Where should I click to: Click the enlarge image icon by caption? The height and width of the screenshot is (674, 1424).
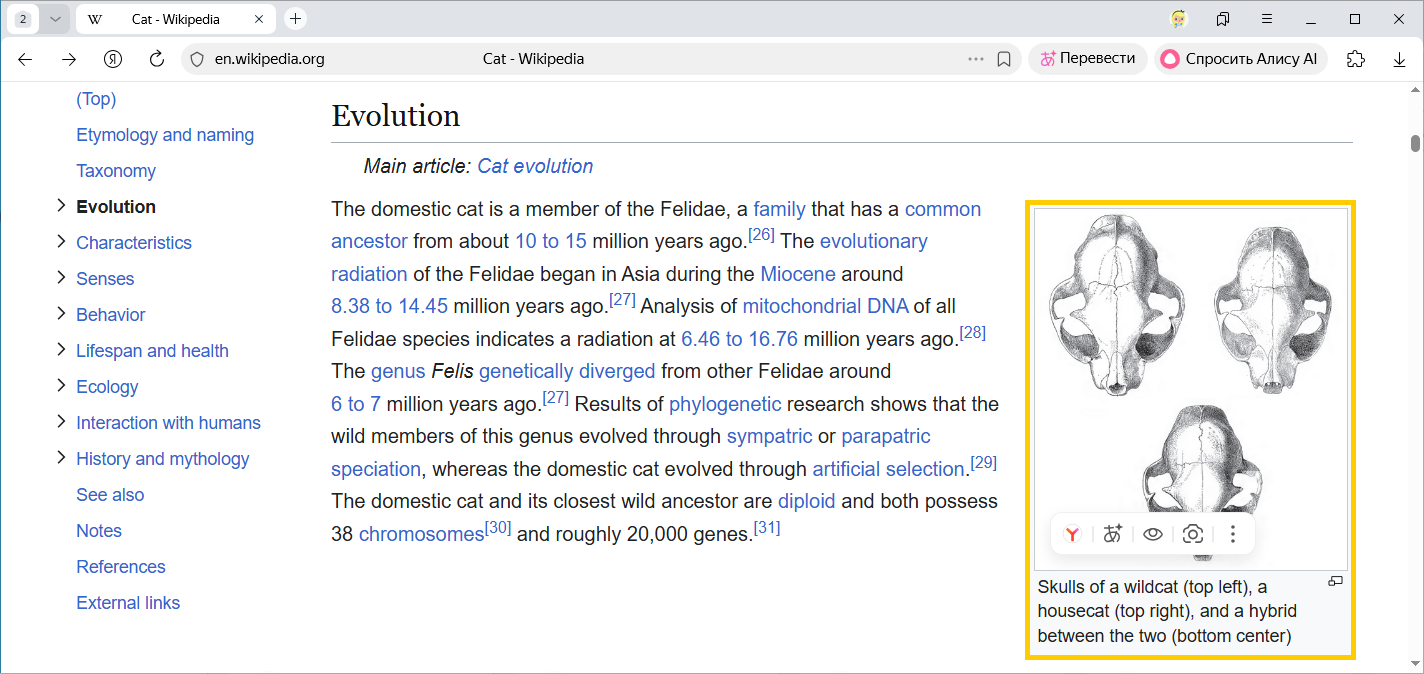coord(1335,582)
